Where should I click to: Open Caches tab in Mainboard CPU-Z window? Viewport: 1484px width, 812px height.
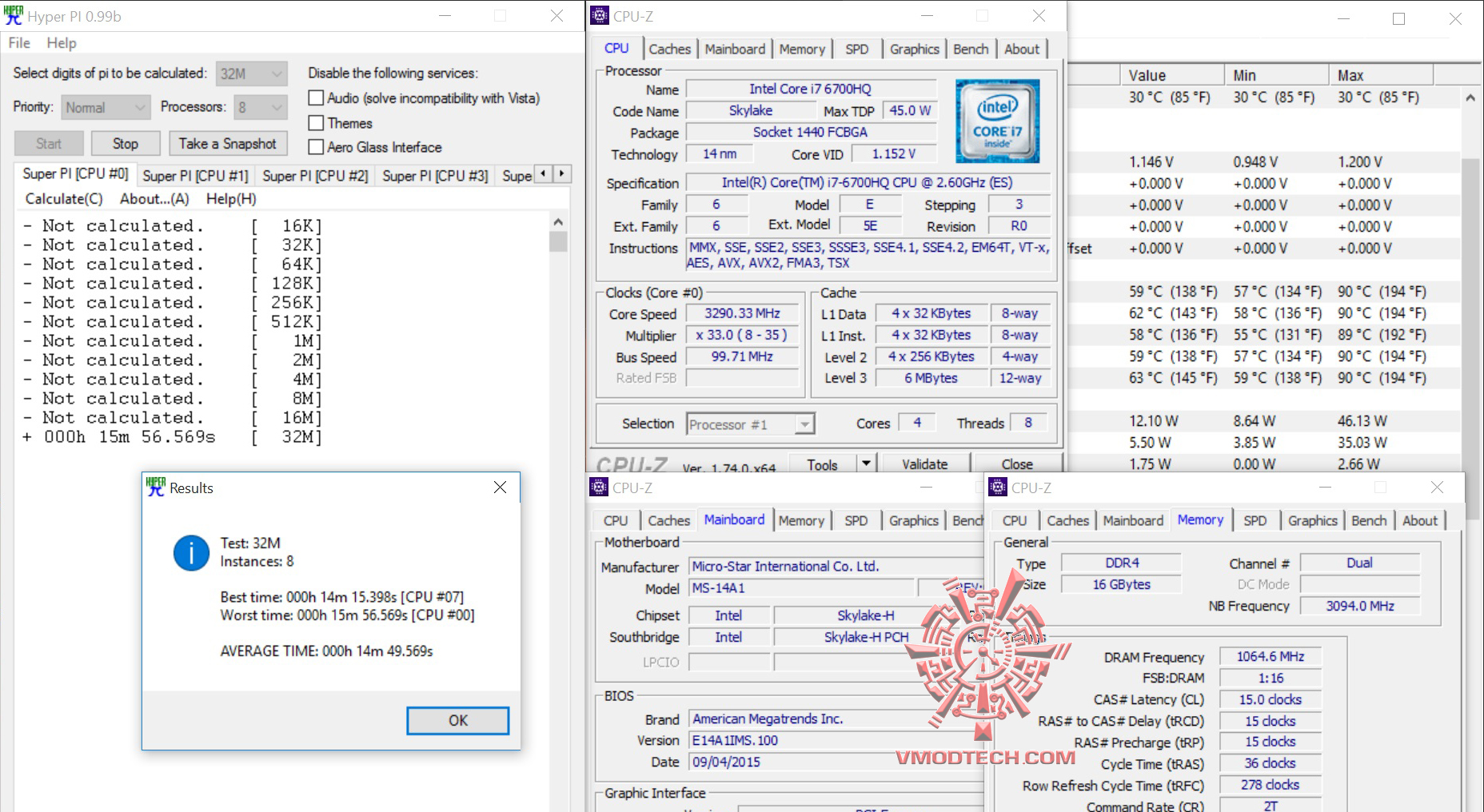[668, 521]
